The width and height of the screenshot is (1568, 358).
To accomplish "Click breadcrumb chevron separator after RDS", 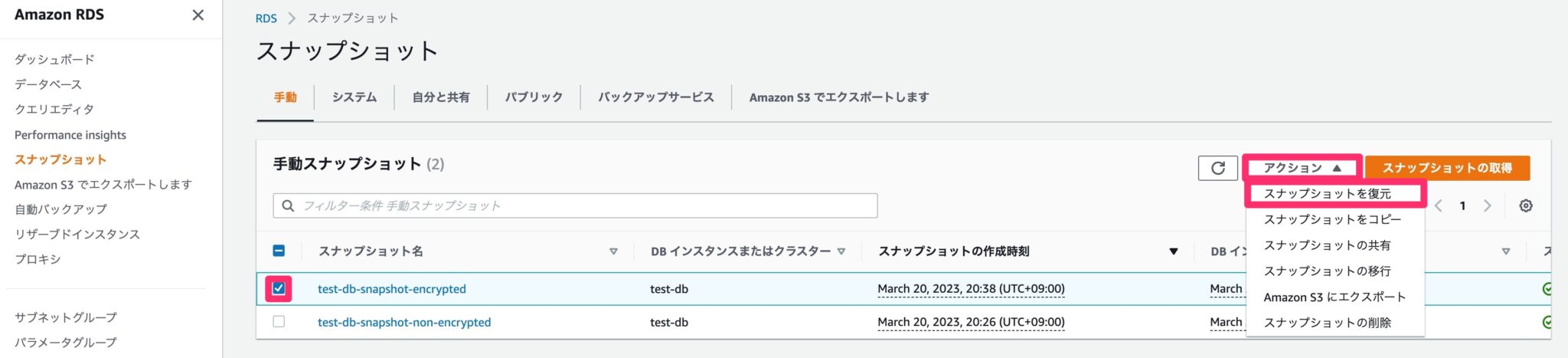I will pos(292,18).
